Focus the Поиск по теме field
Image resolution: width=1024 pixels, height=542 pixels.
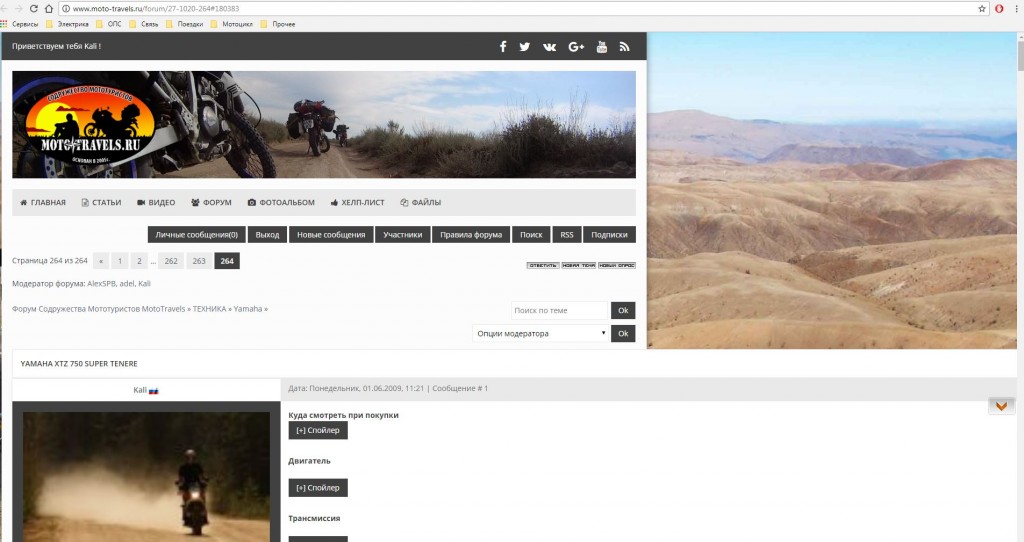click(x=560, y=310)
